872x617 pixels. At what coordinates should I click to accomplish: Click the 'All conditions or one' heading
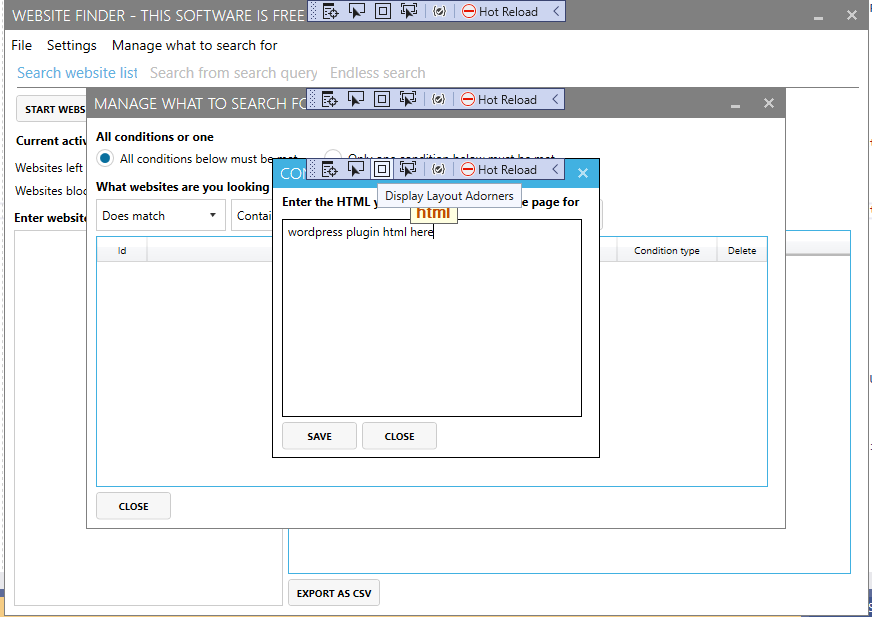pyautogui.click(x=155, y=137)
